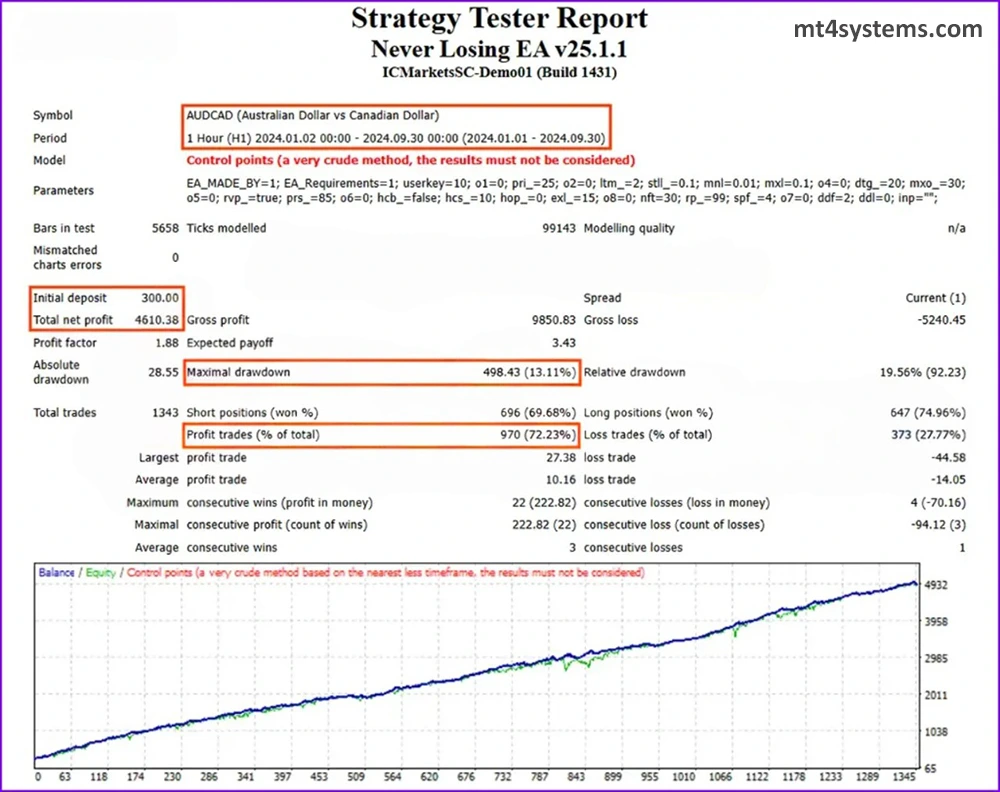Click the Profit trades 970 (72.23%) box
The height and width of the screenshot is (792, 1000).
click(380, 435)
